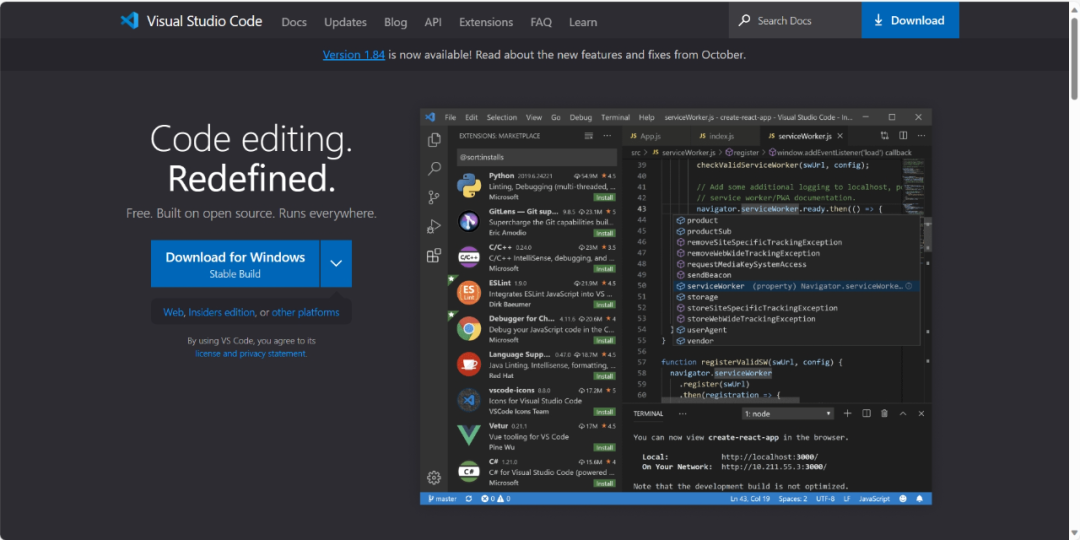Click the ESLint extension logo
Viewport: 1080px width, 540px height.
tap(469, 293)
